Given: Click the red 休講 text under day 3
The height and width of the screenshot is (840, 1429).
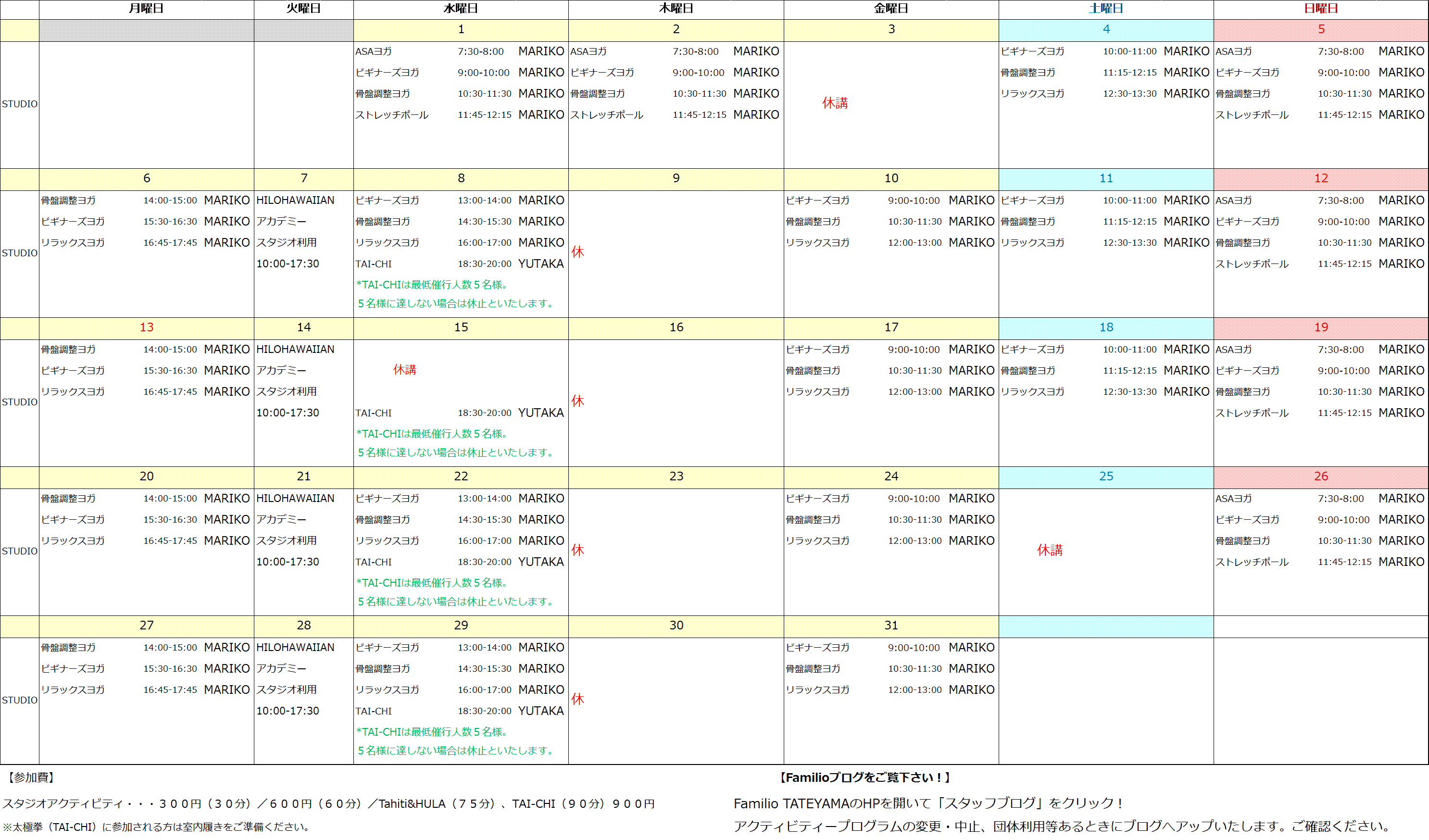Looking at the screenshot, I should pos(835,103).
